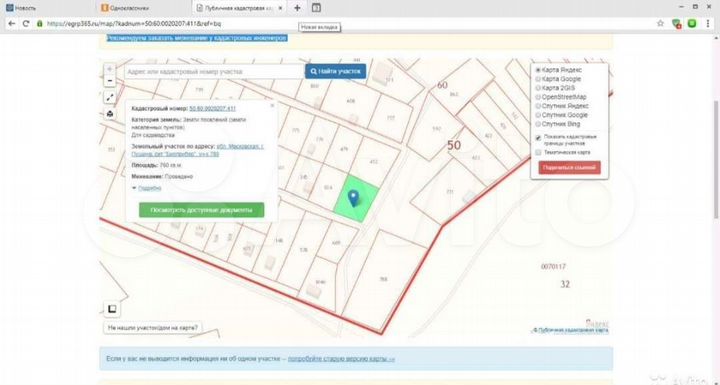Click the print map icon
The height and width of the screenshot is (385, 720).
(110, 113)
